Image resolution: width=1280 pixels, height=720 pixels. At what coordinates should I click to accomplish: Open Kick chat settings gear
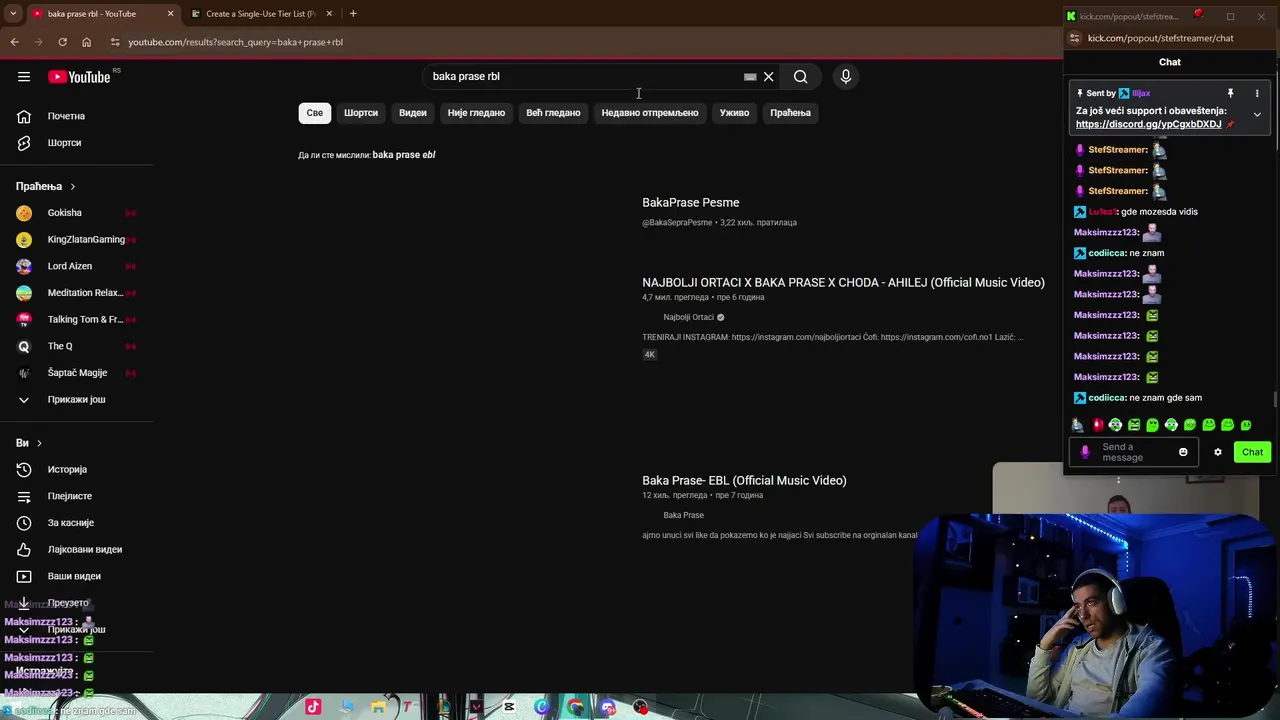(1217, 452)
